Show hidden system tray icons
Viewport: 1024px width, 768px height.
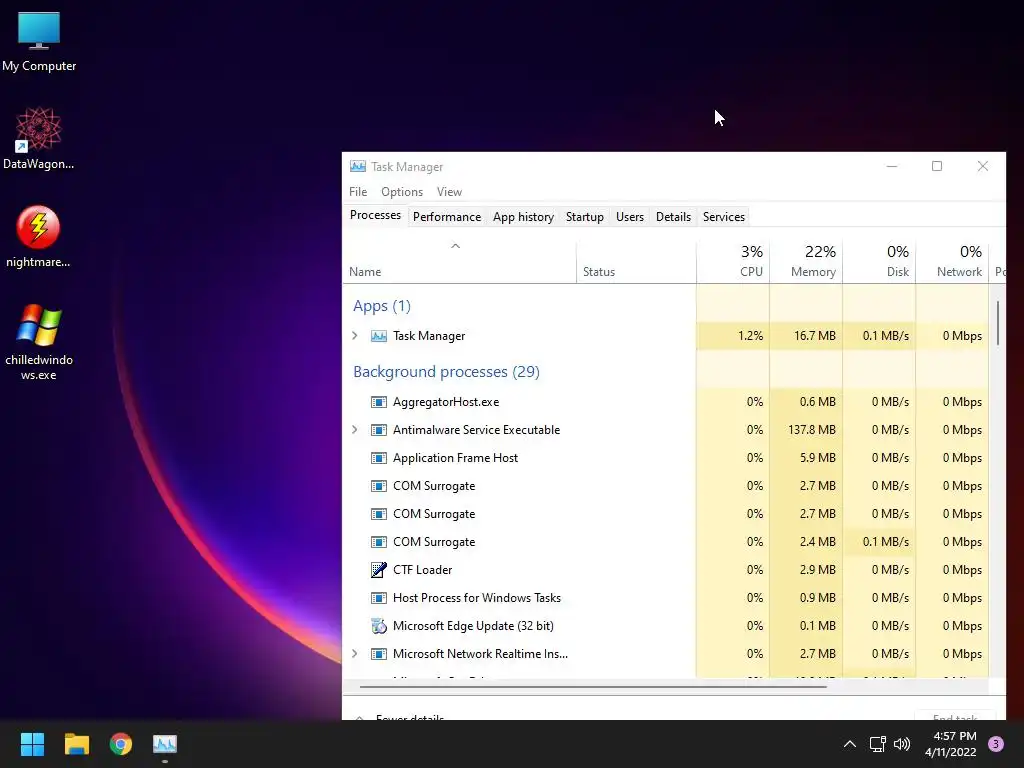click(x=850, y=744)
